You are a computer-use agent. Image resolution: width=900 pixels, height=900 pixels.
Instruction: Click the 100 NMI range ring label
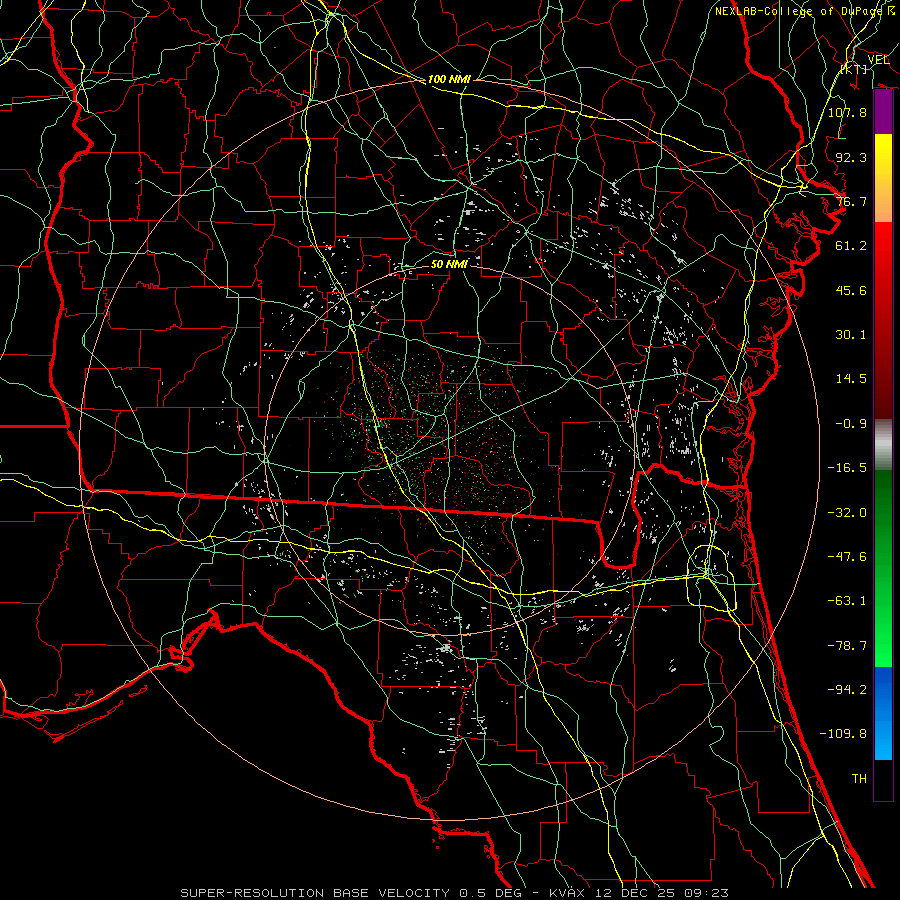449,79
